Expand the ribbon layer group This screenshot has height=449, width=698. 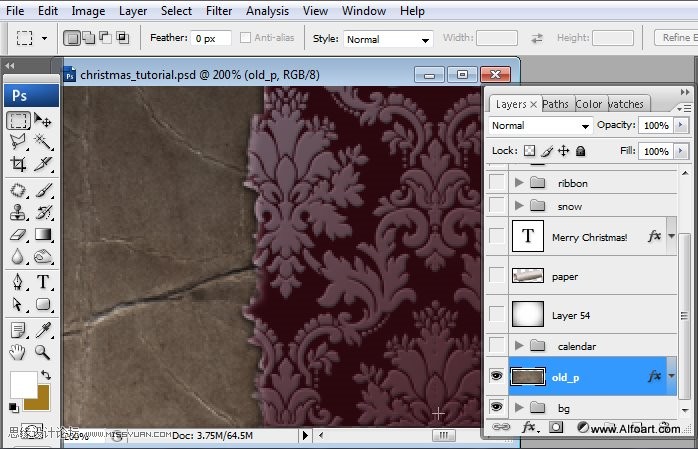pyautogui.click(x=518, y=183)
